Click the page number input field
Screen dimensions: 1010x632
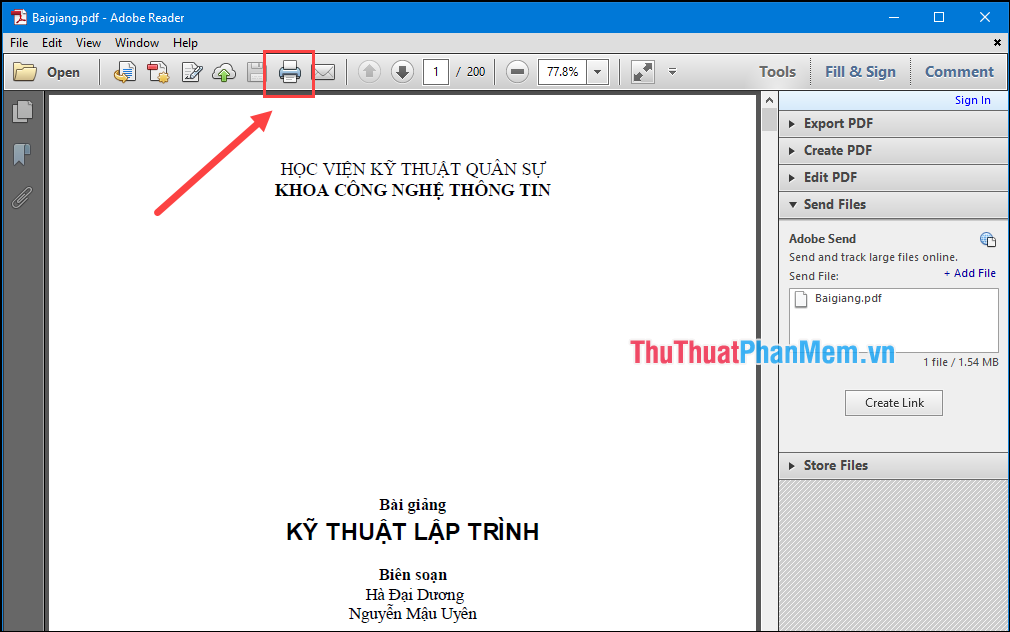(x=435, y=72)
